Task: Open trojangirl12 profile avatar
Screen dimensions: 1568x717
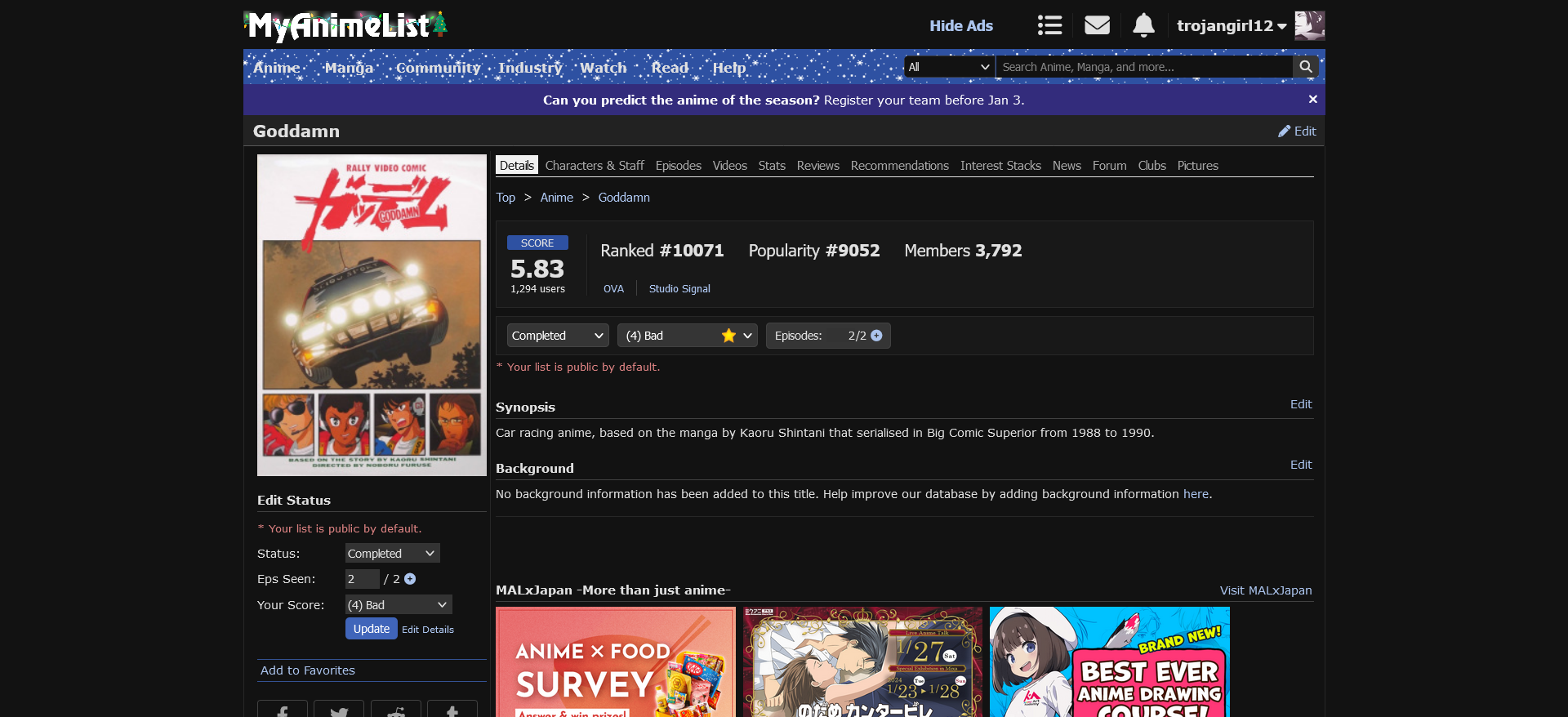Action: [1309, 25]
